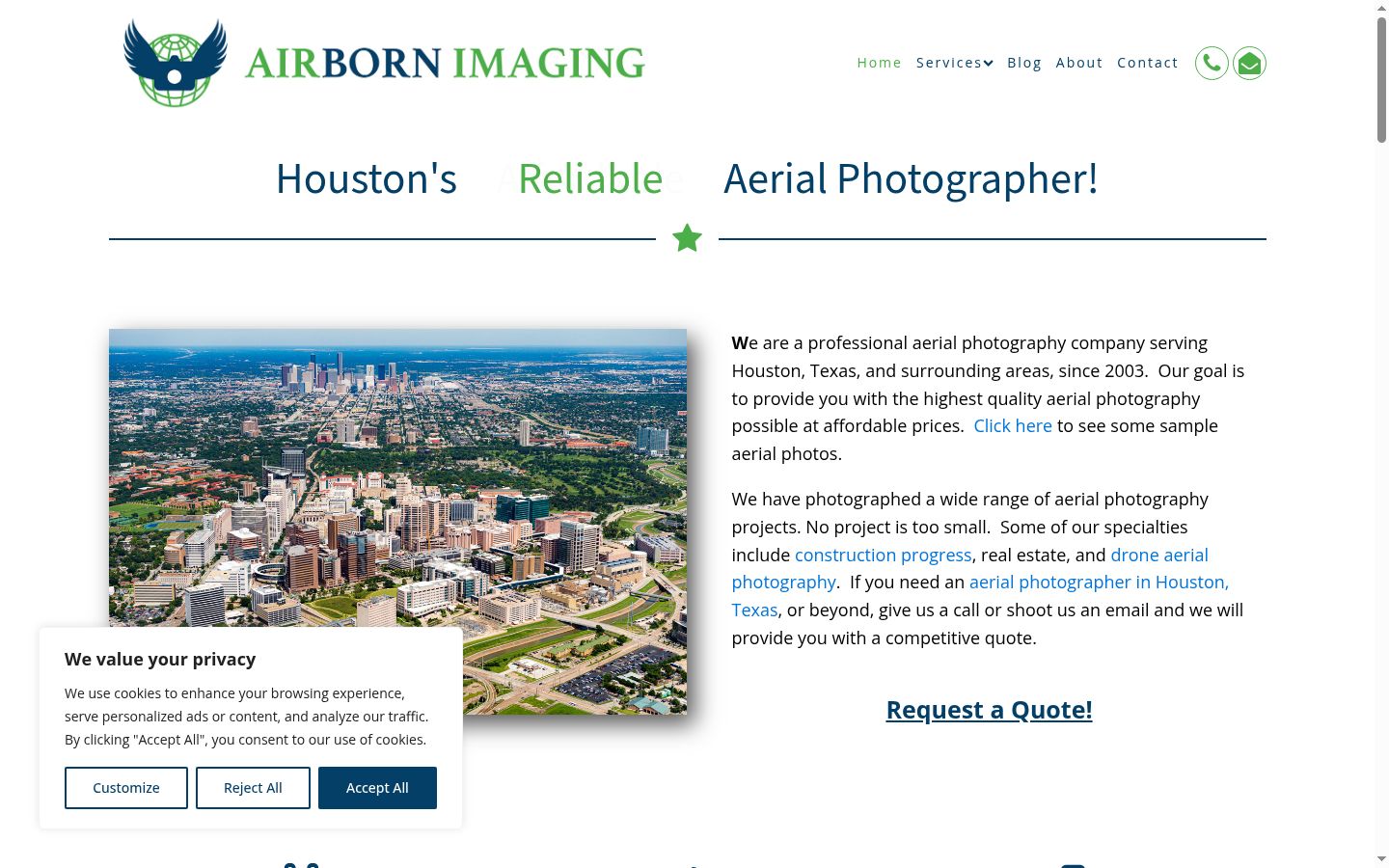
Task: Open the Blog menu item
Action: pos(1024,63)
